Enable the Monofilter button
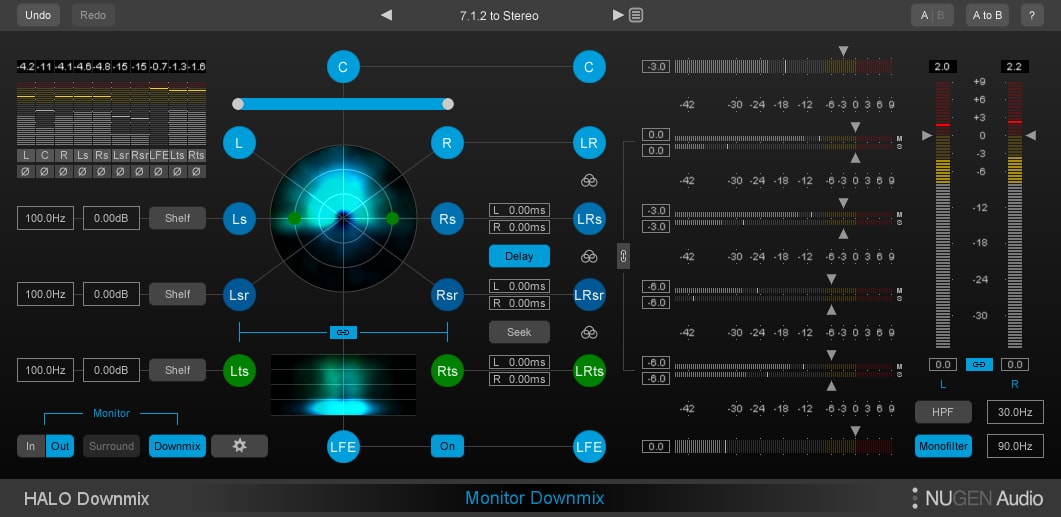The height and width of the screenshot is (517, 1061). 943,446
